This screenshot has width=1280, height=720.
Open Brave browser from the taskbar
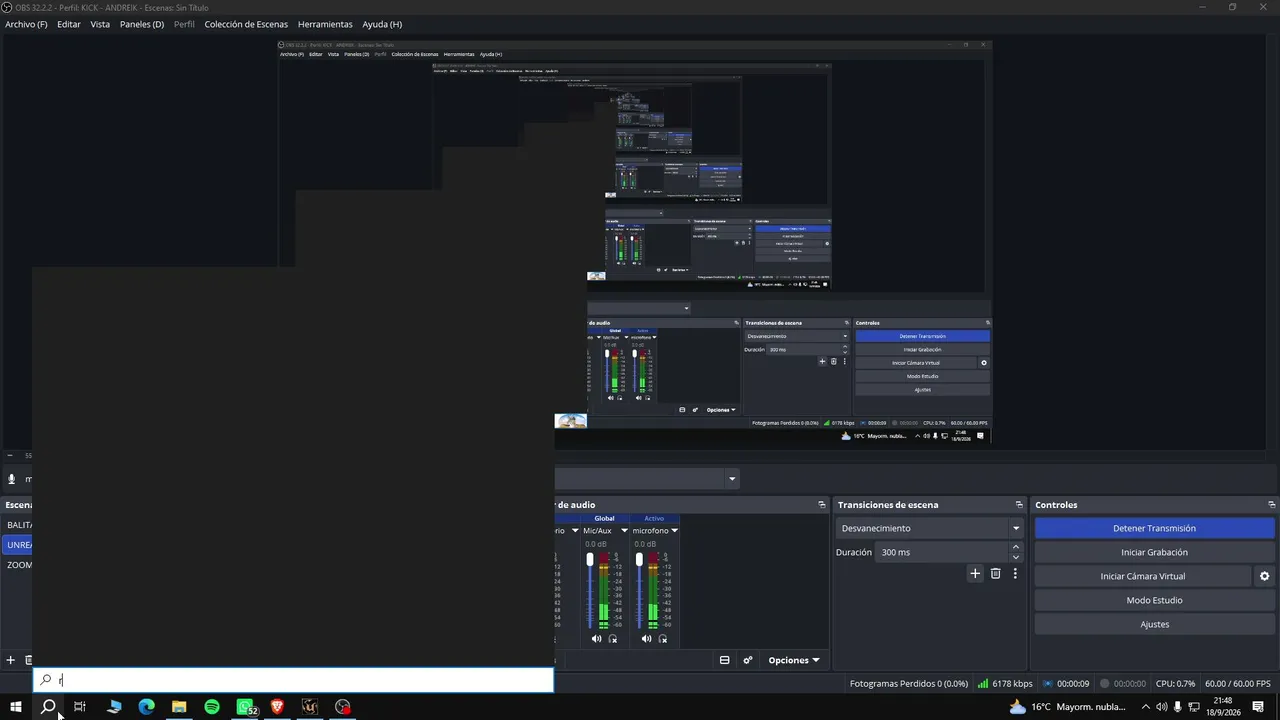pos(278,707)
